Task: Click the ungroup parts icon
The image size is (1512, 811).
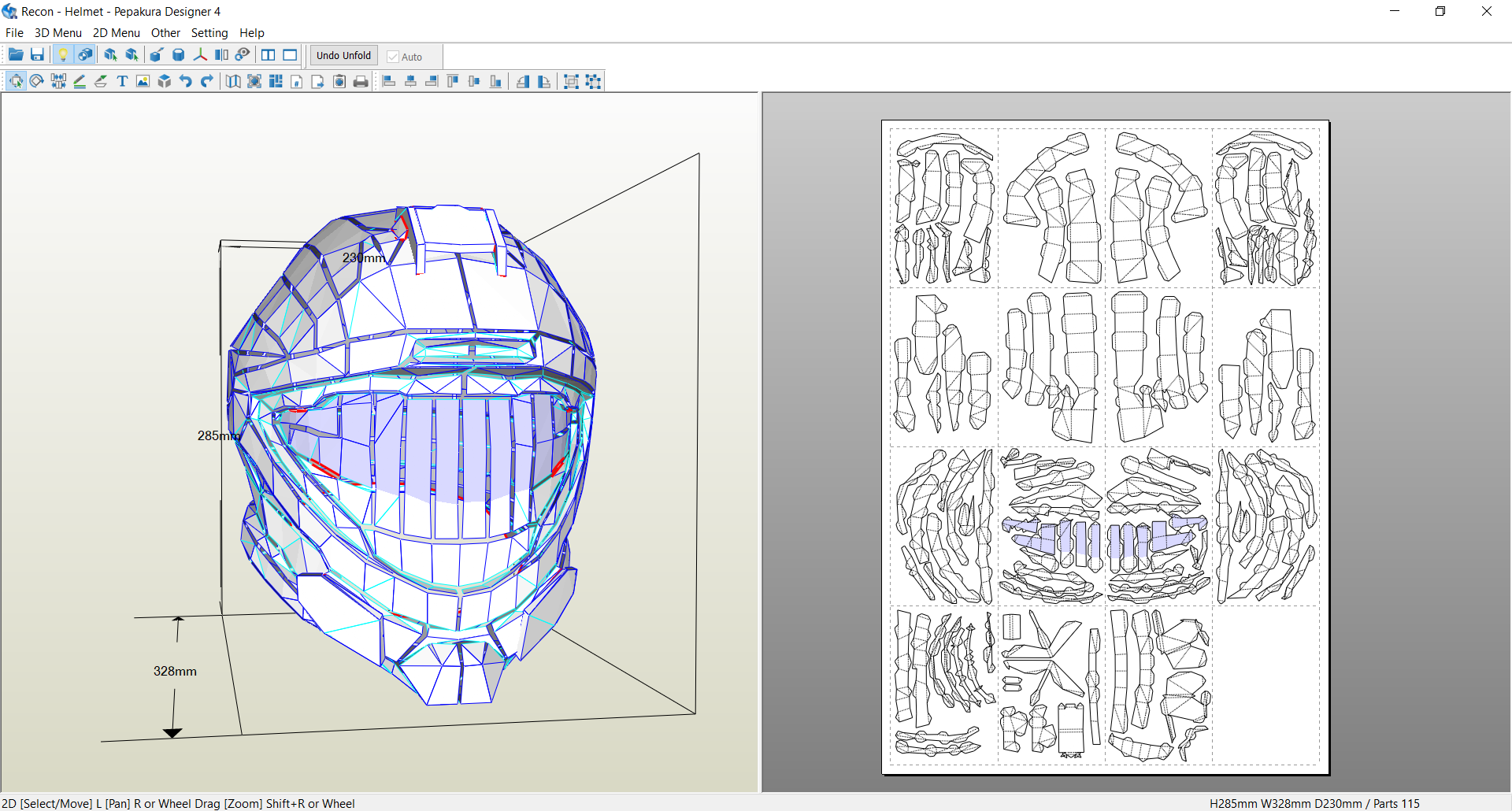Action: [x=593, y=81]
